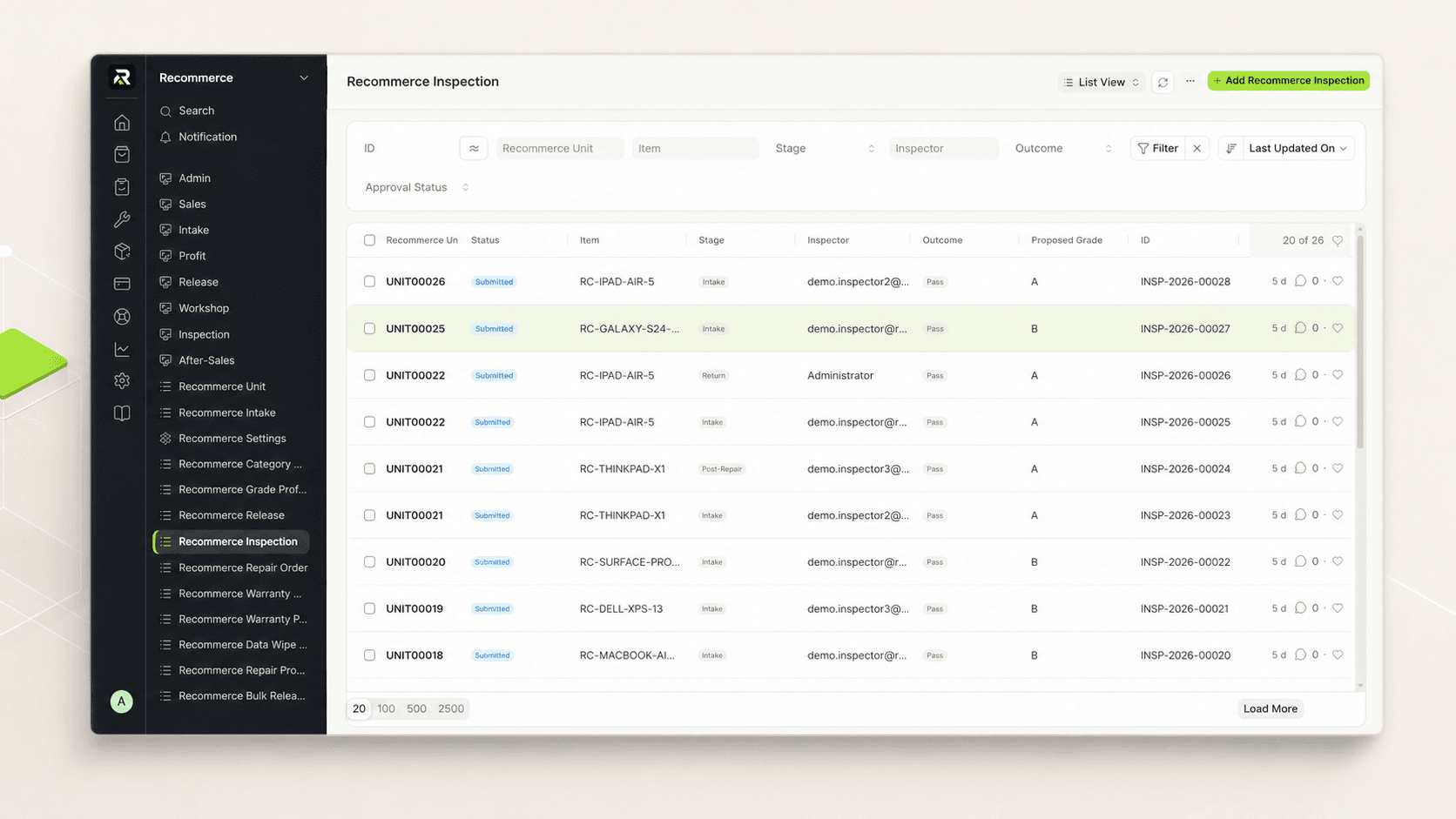Tick the UNIT00019 row checkbox
This screenshot has width=1456, height=819.
pos(369,609)
